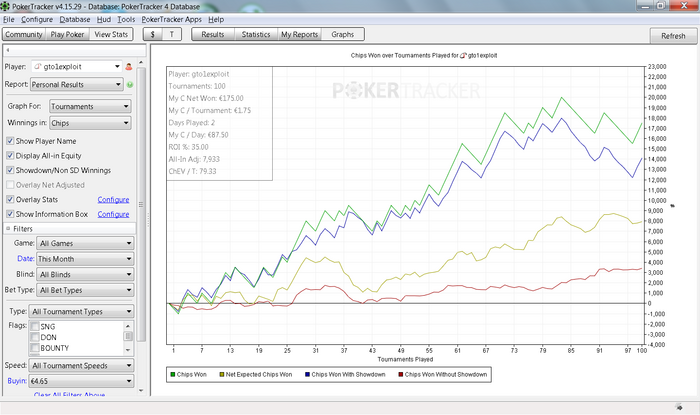The image size is (700, 415).
Task: Open the Hud menu
Action: tap(104, 20)
